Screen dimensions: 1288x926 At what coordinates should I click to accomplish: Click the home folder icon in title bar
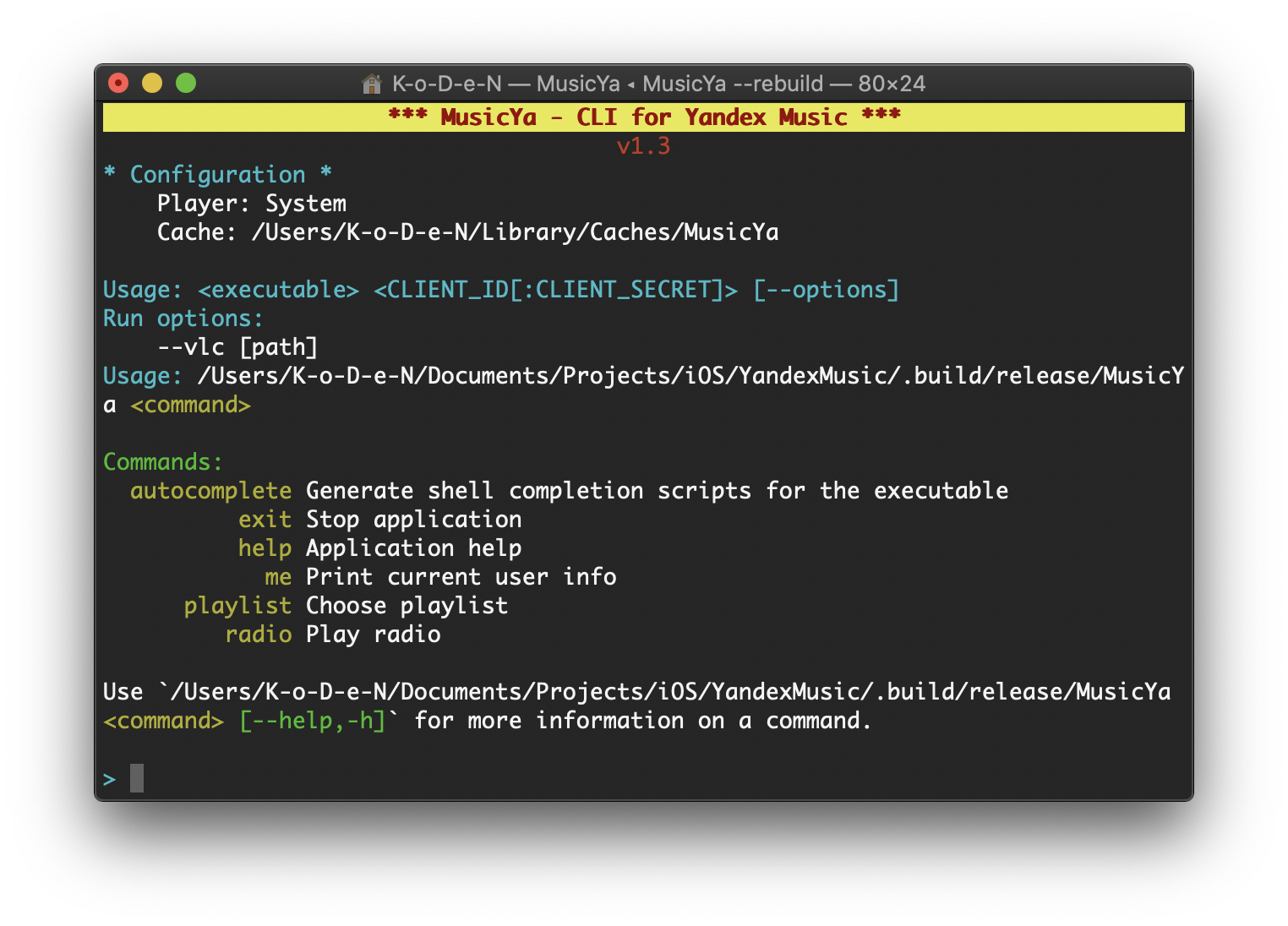pos(371,84)
